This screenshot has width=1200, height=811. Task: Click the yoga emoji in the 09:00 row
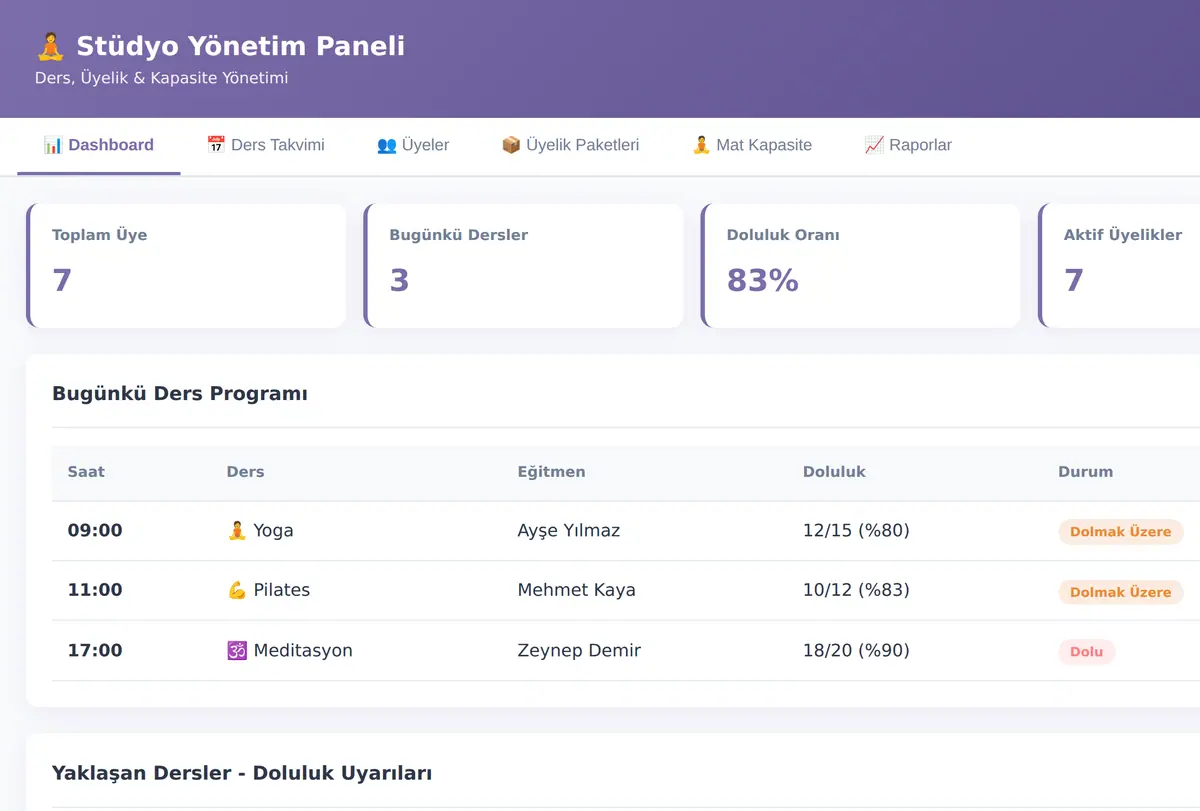coord(237,530)
